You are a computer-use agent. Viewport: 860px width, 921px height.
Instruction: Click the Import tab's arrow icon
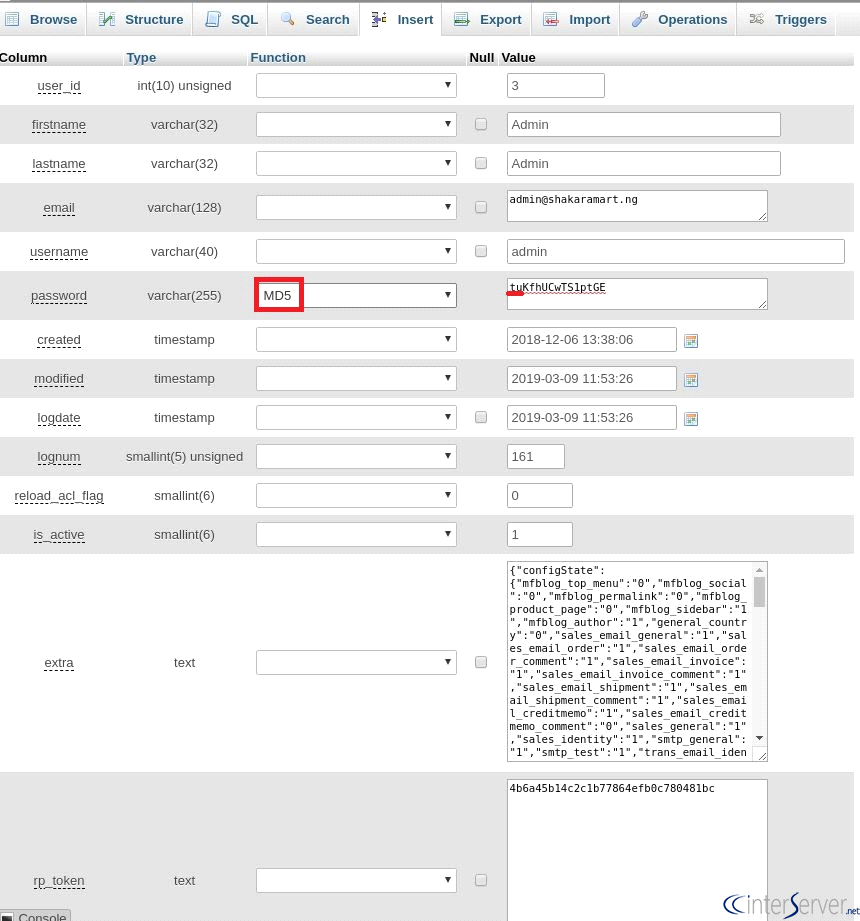coord(550,18)
